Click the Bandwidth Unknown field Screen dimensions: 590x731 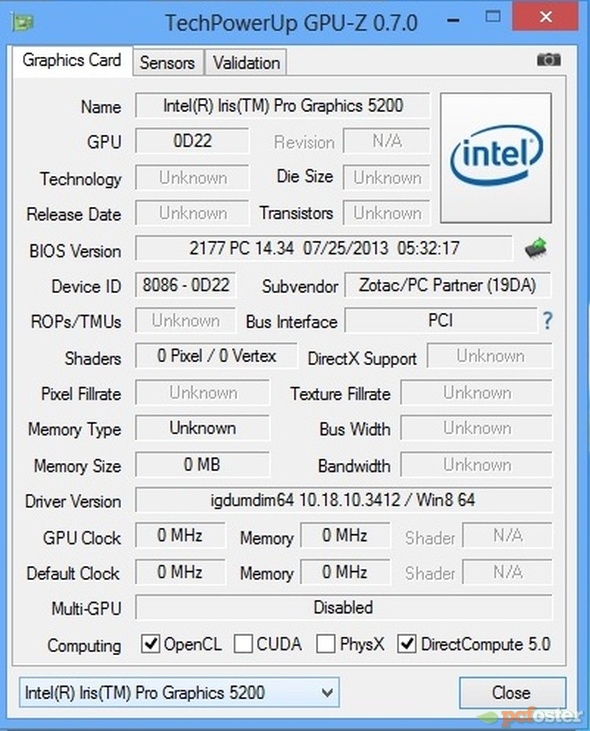(x=476, y=464)
